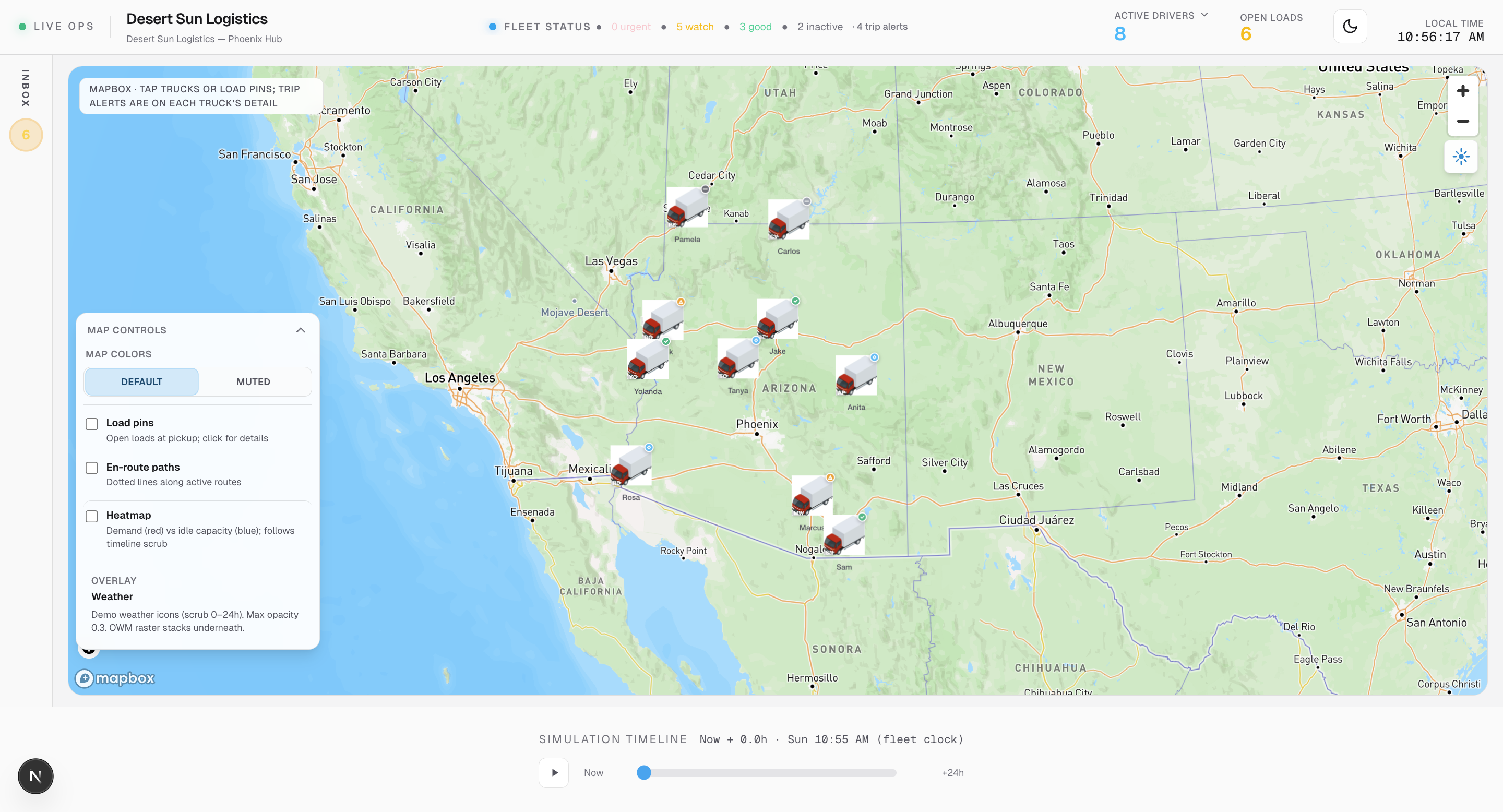Screen dimensions: 1503x812
Task: Toggle dark mode moon icon
Action: click(x=1350, y=26)
